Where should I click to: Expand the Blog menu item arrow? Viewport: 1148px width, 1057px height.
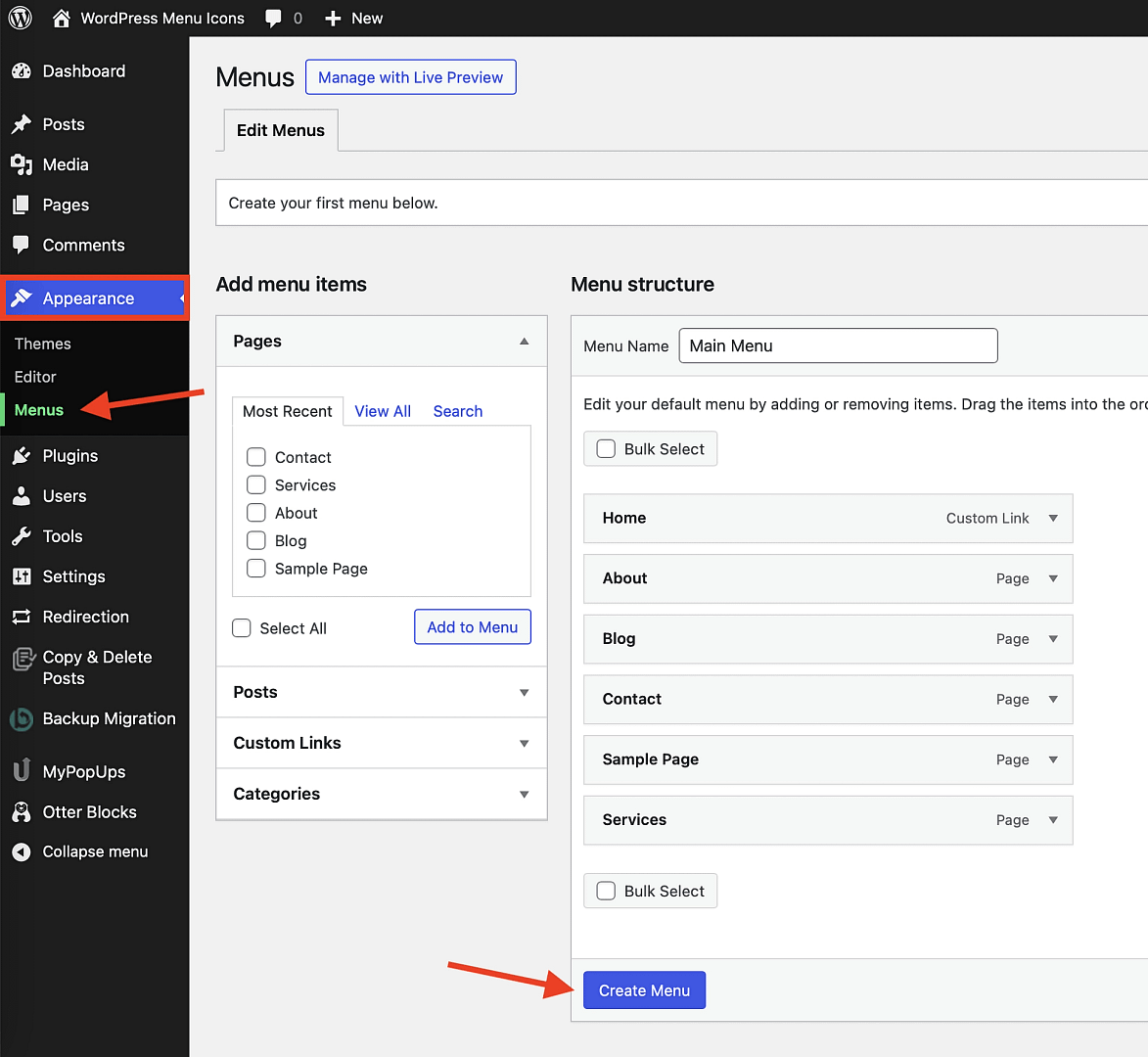point(1053,639)
